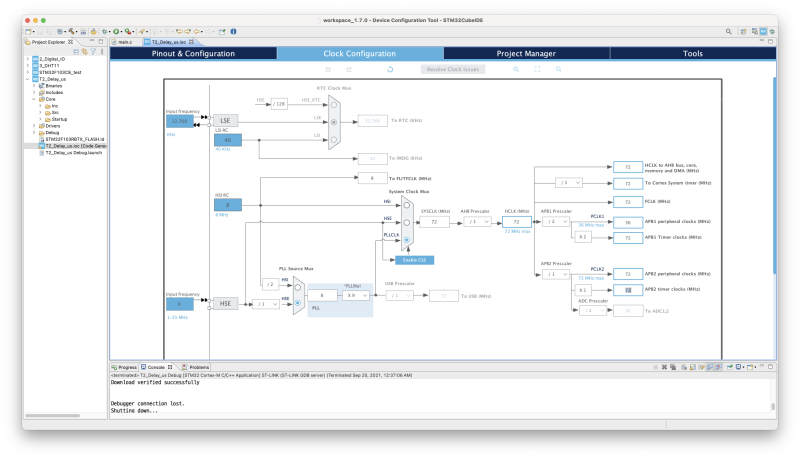Click the Run green play icon
Screen dimensions: 800x459
pos(116,32)
